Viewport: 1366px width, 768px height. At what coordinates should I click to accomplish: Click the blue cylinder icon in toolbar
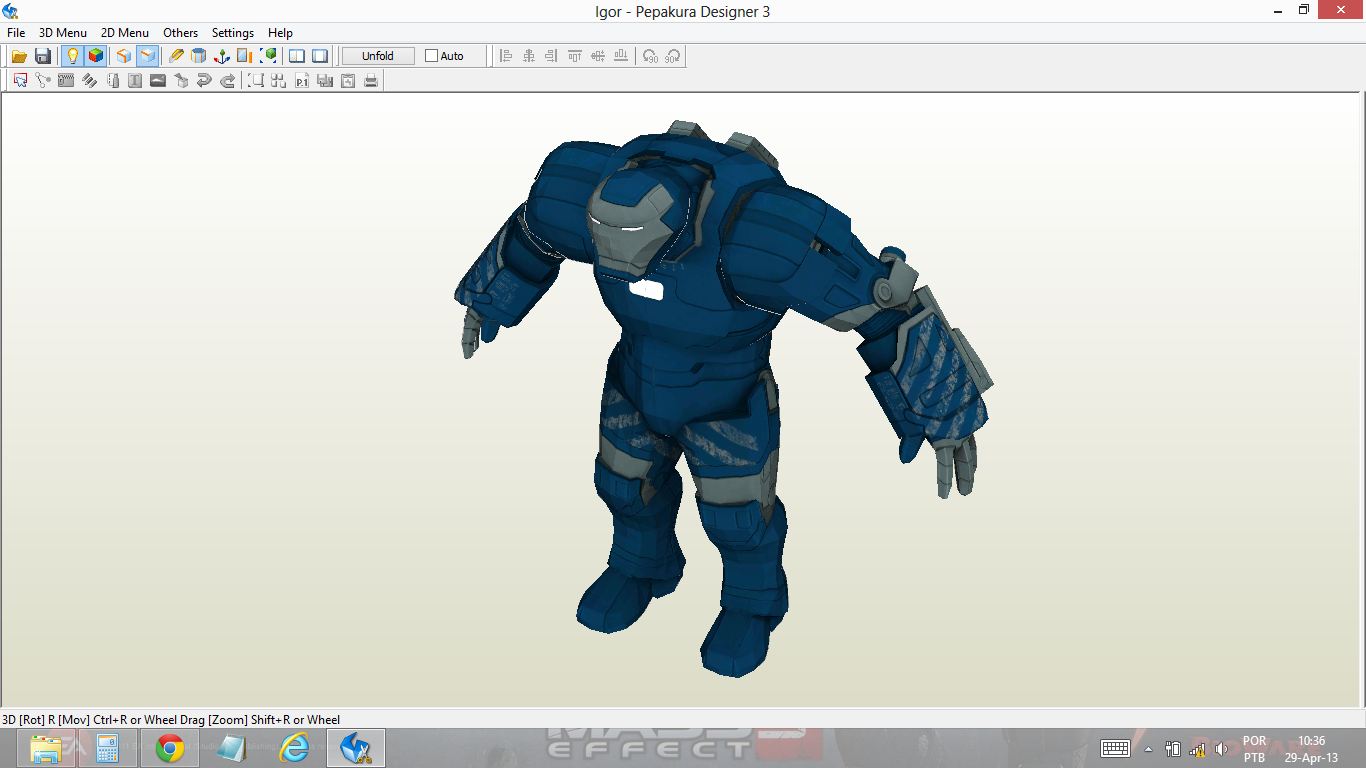(199, 56)
